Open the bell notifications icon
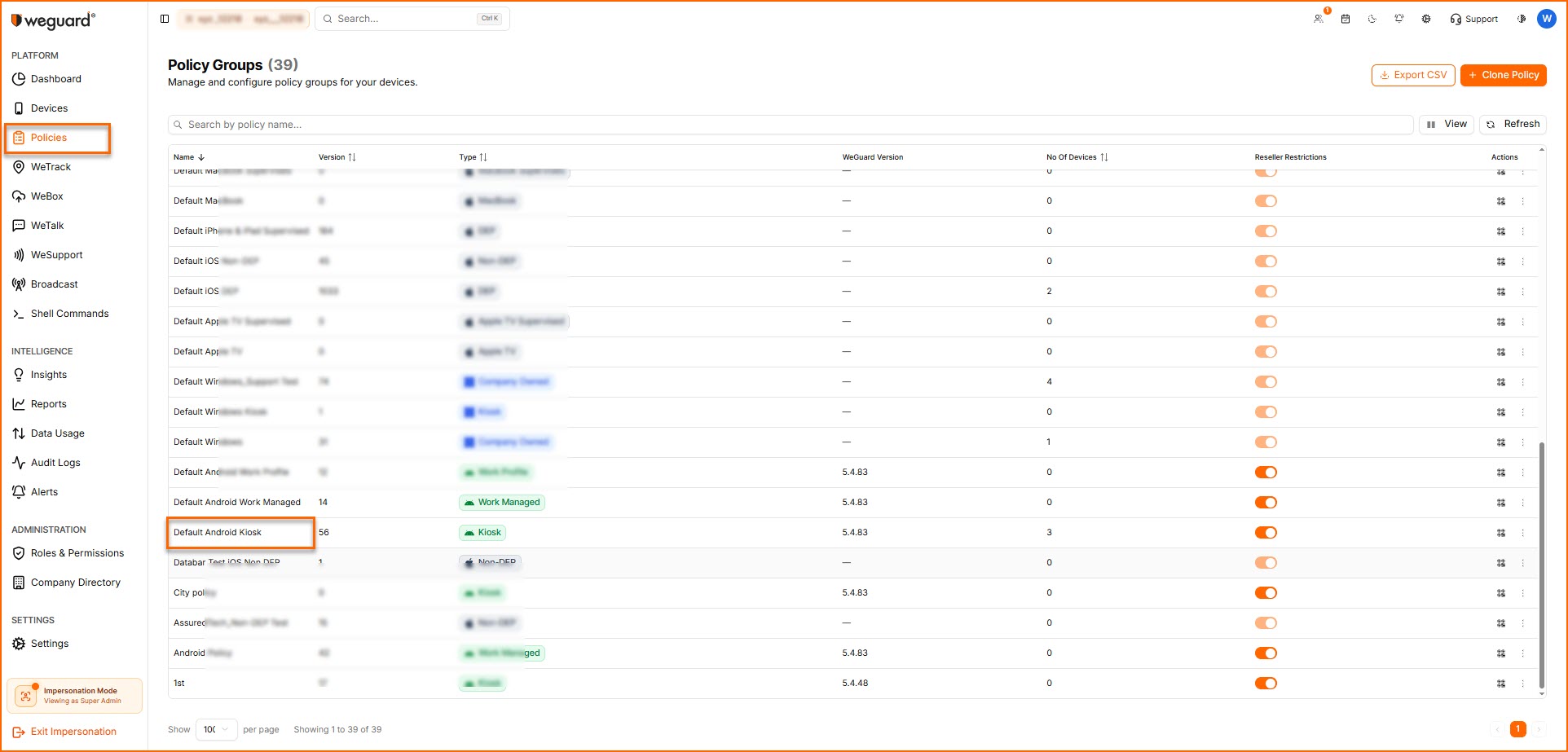Viewport: 1568px width, 752px height. [x=1399, y=19]
